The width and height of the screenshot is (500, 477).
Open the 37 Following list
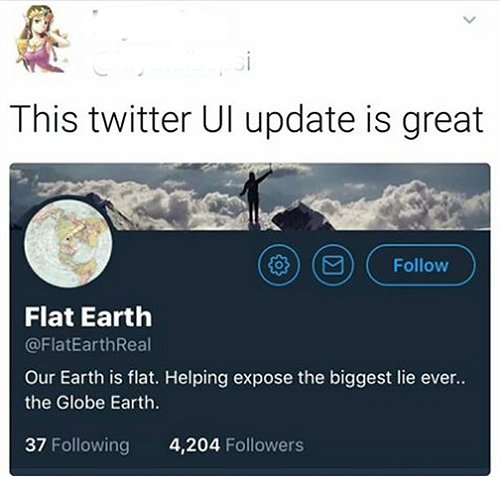click(77, 445)
